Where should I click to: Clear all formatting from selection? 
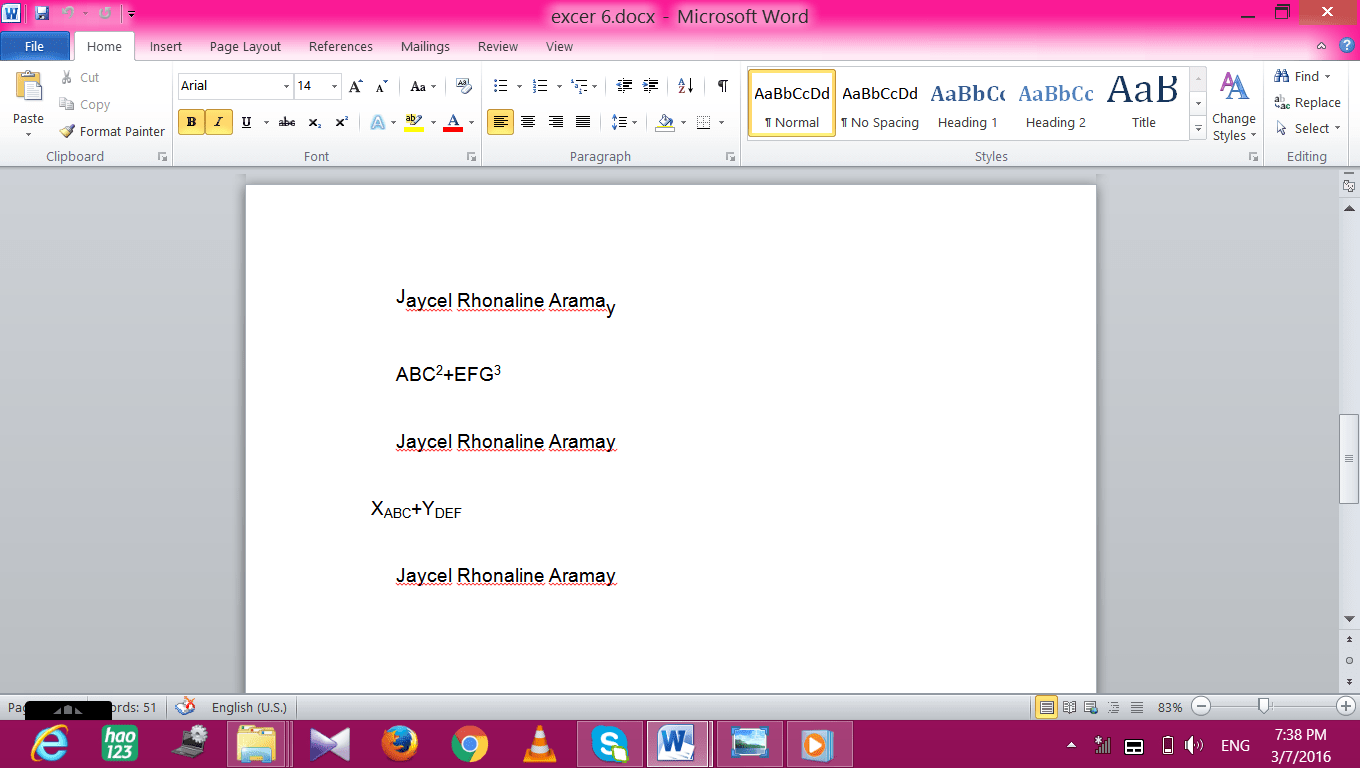tap(464, 86)
